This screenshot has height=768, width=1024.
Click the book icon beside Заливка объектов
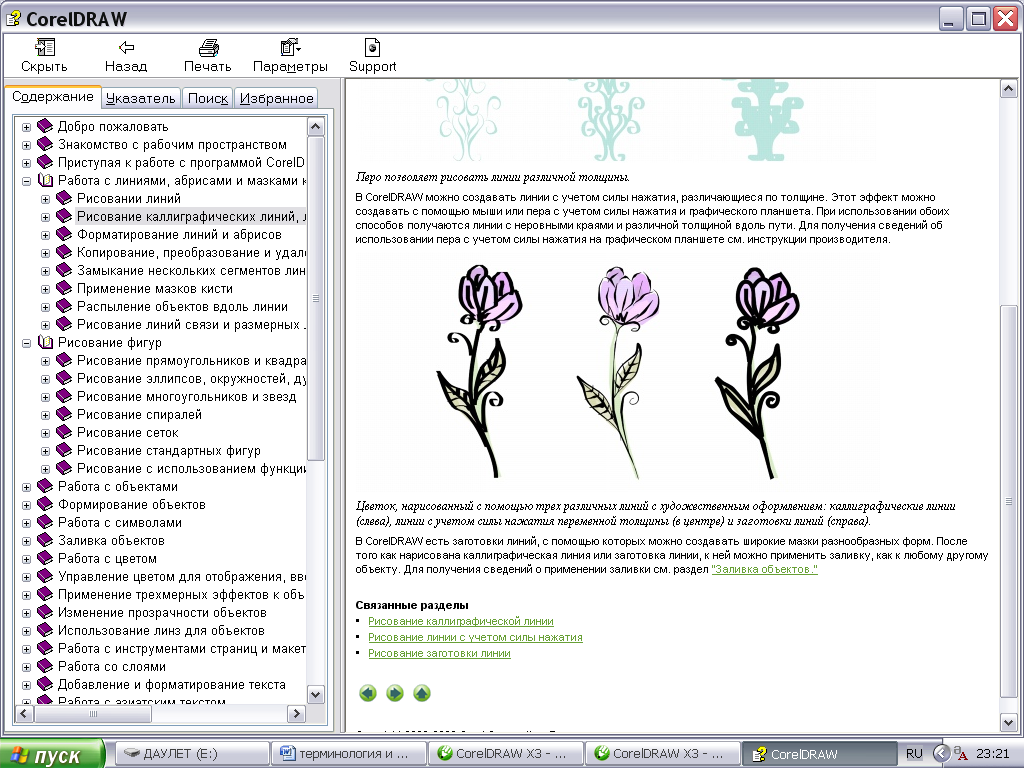coord(44,540)
